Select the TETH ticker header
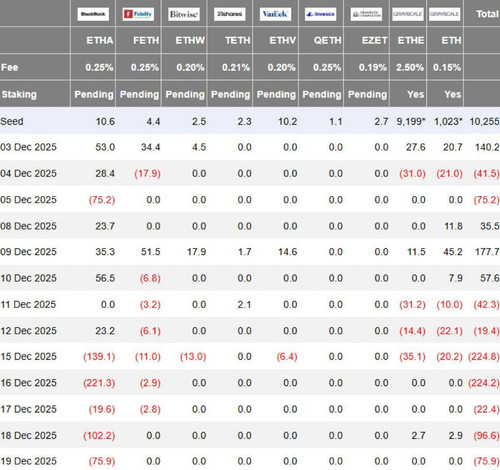The height and width of the screenshot is (470, 500). click(237, 40)
